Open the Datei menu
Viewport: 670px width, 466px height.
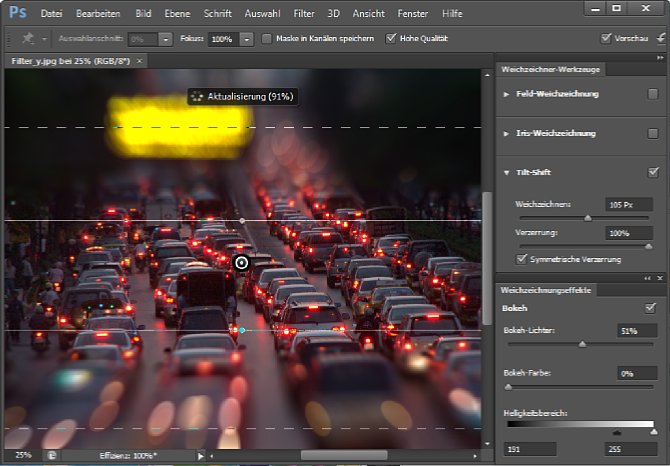tap(51, 14)
